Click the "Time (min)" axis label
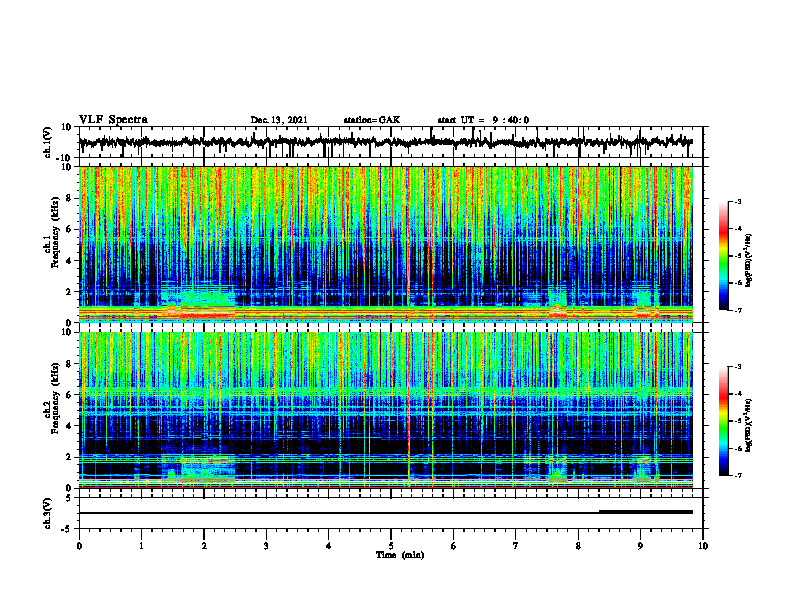 coord(400,555)
